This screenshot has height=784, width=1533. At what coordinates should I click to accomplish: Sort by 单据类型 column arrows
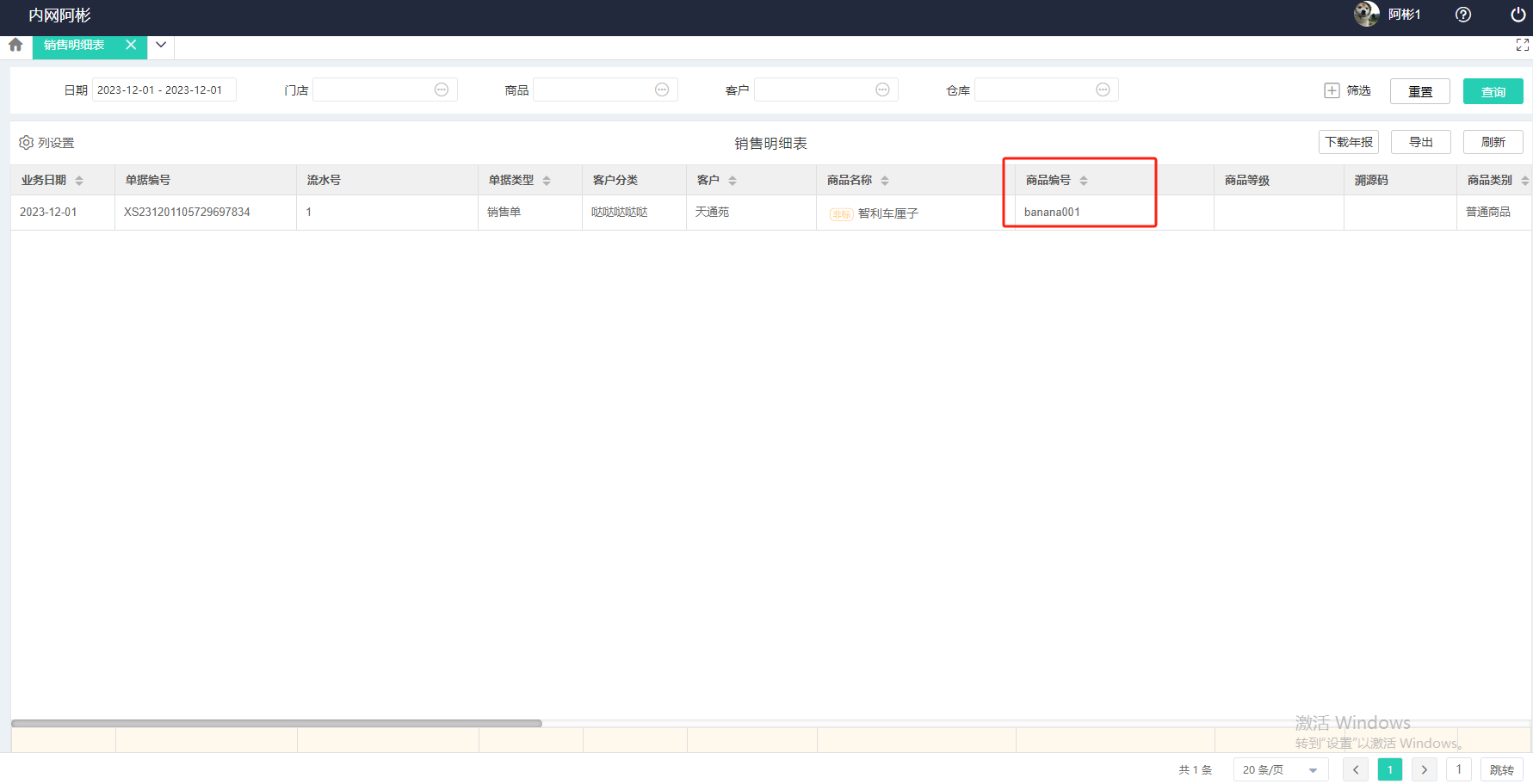coord(547,181)
